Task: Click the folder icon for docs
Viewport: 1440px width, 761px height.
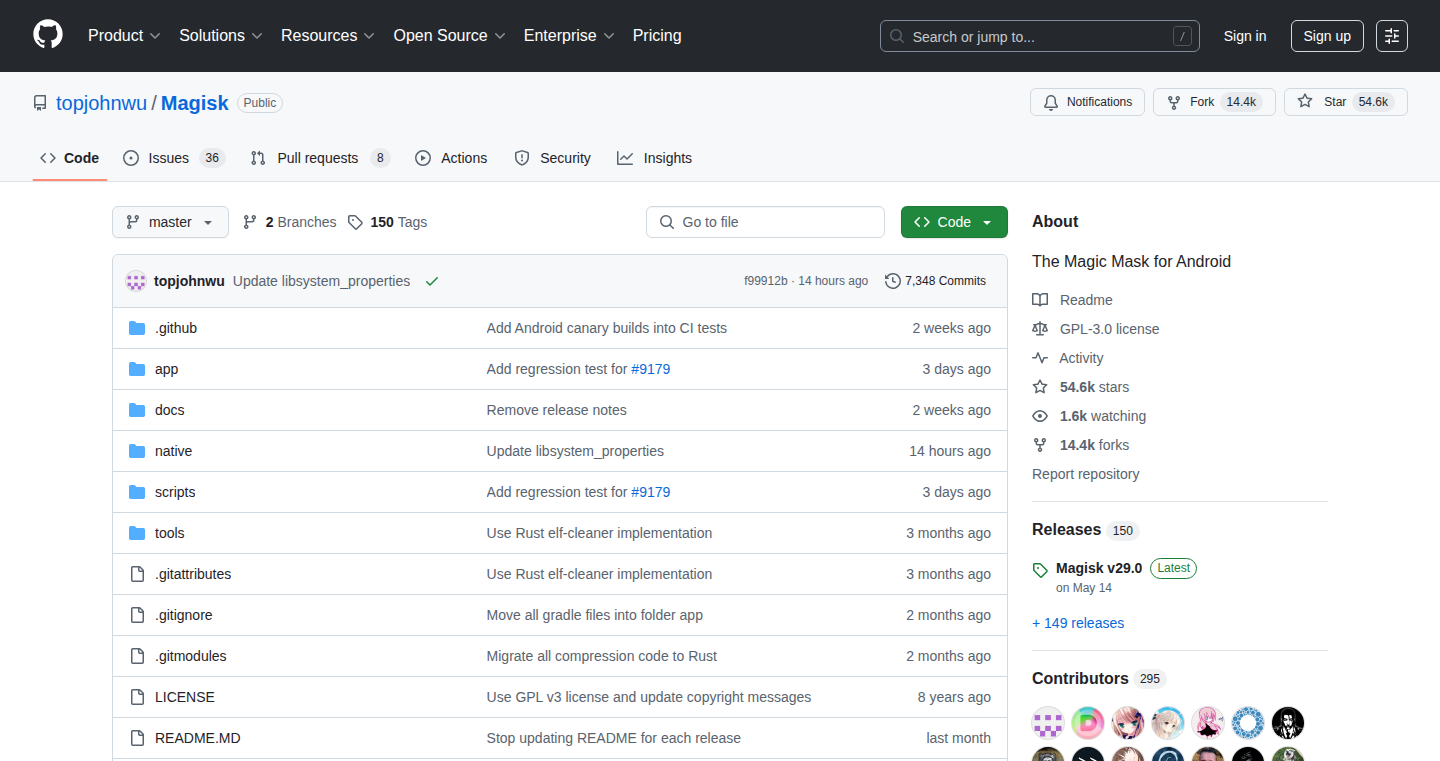Action: click(x=137, y=410)
